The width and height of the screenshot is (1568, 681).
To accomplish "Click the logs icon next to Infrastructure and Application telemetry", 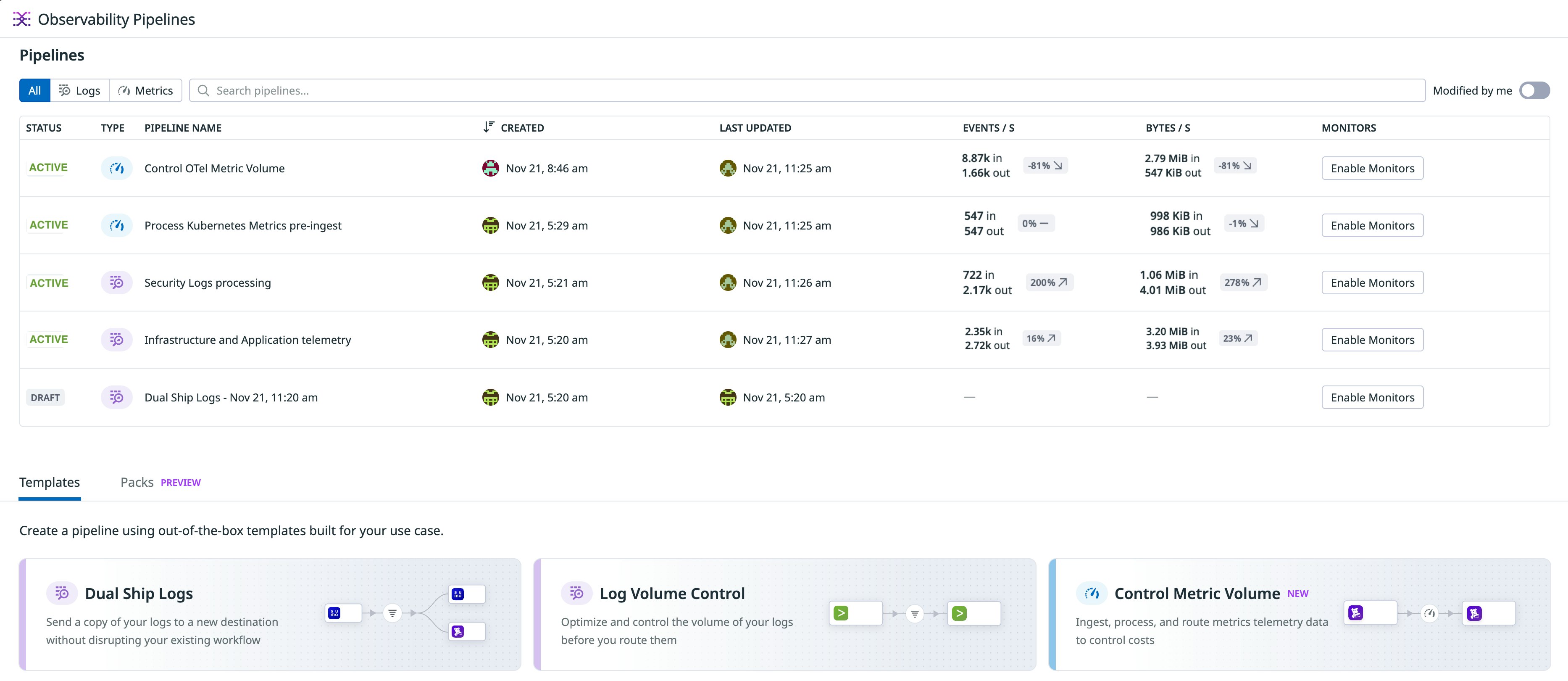I will click(x=116, y=339).
